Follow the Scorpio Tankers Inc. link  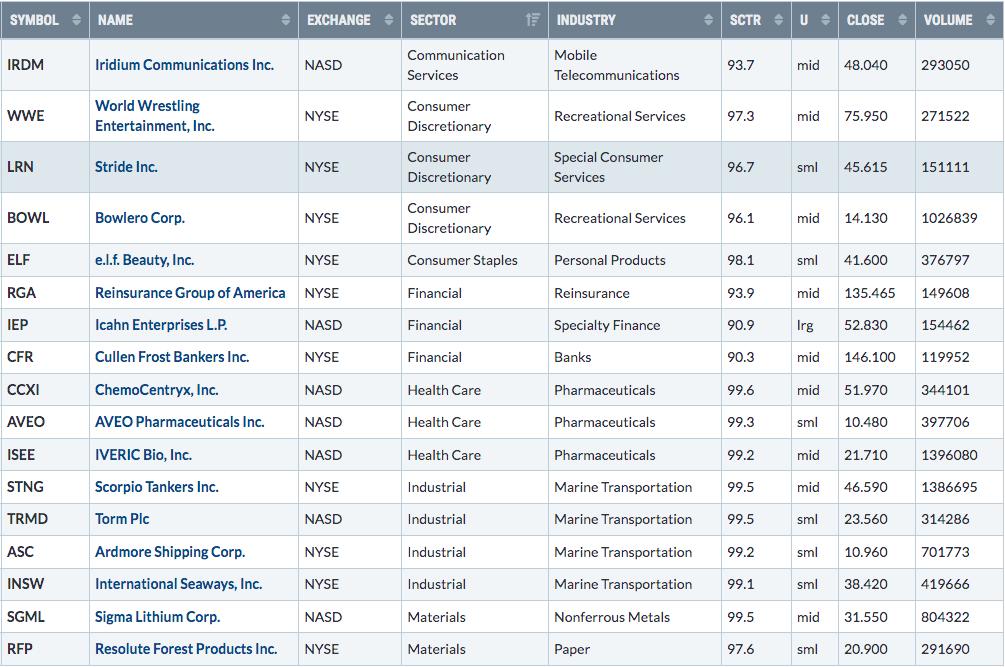[157, 487]
